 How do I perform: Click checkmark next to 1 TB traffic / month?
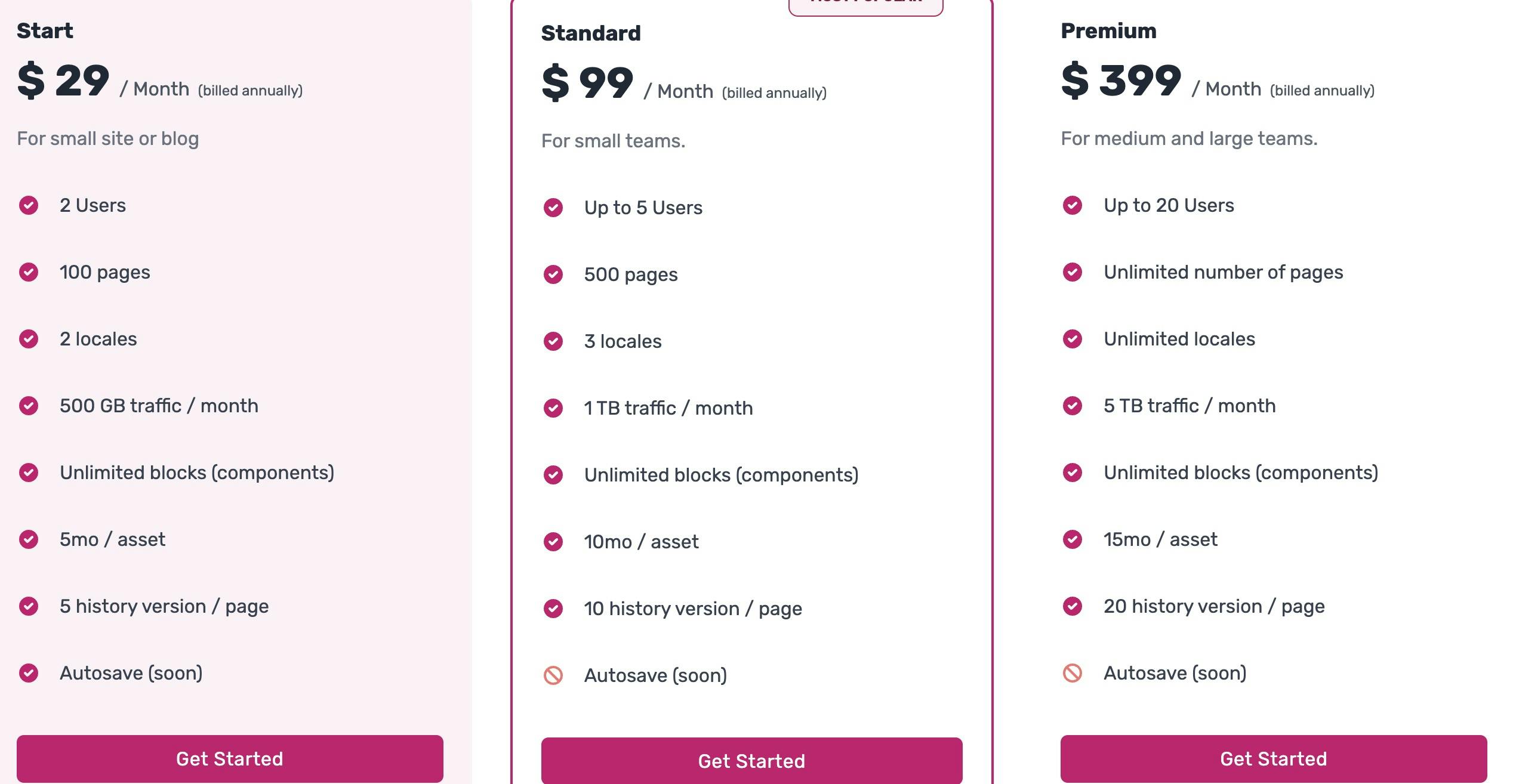(553, 408)
